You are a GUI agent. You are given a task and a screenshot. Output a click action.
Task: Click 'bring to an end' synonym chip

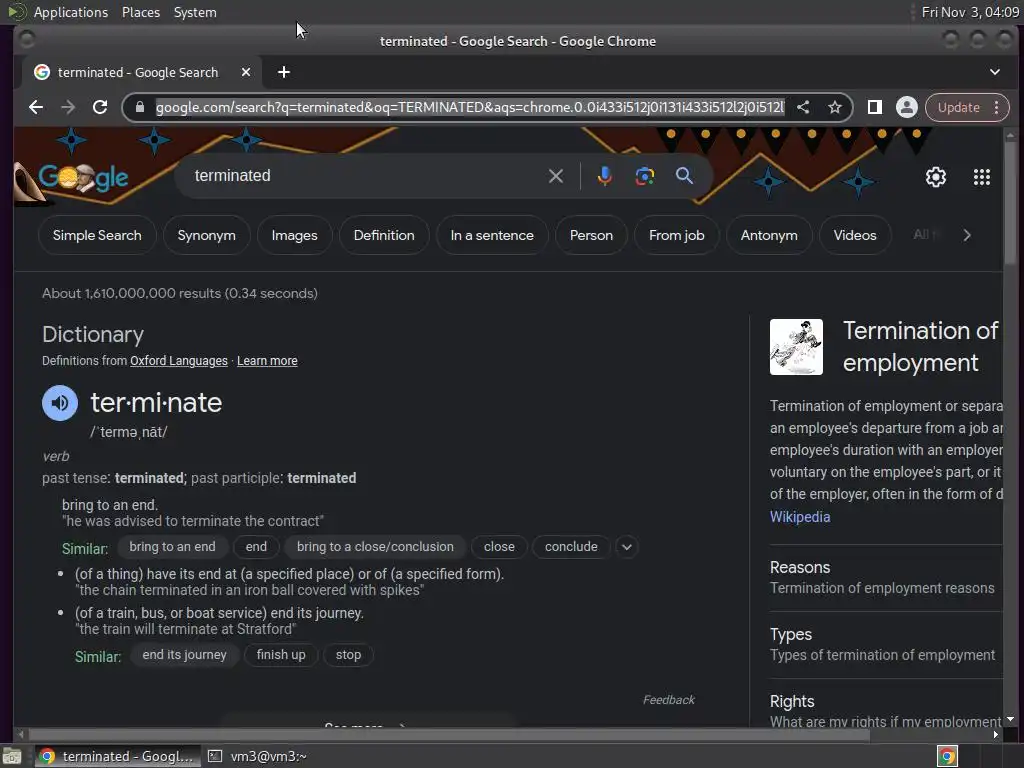coord(172,547)
